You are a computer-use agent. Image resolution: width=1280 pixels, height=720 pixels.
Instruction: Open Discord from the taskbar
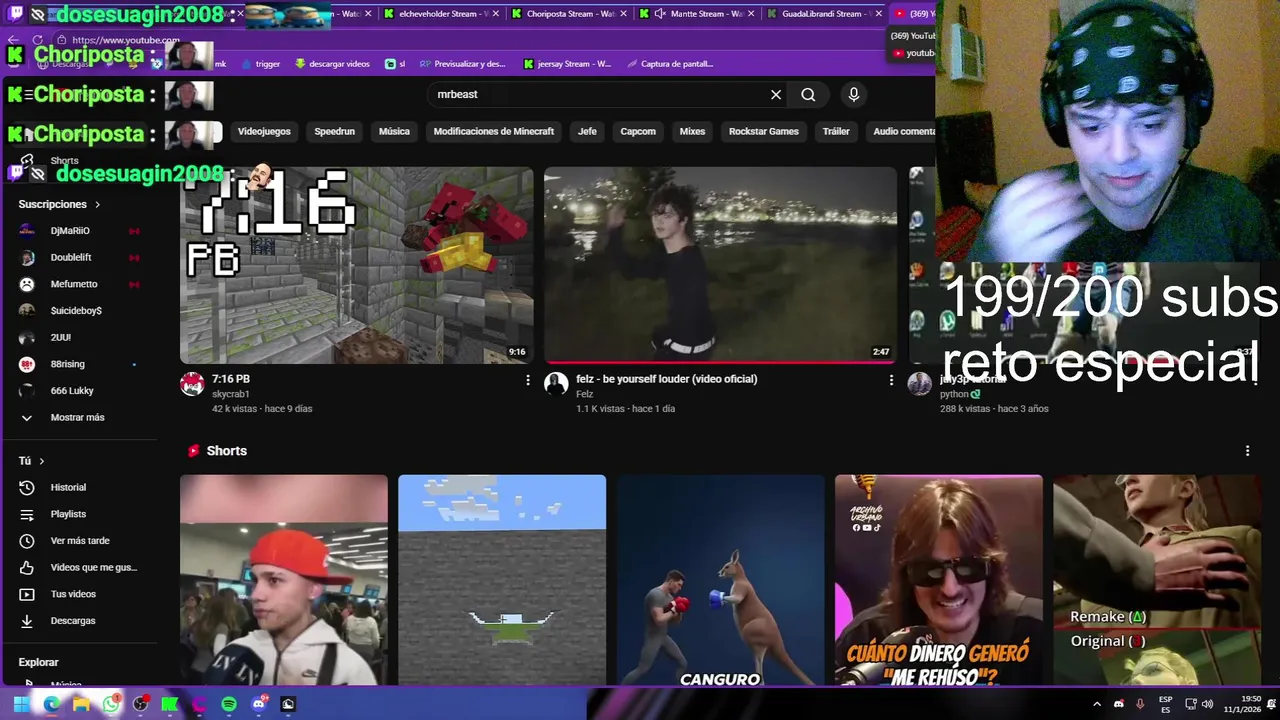point(259,704)
